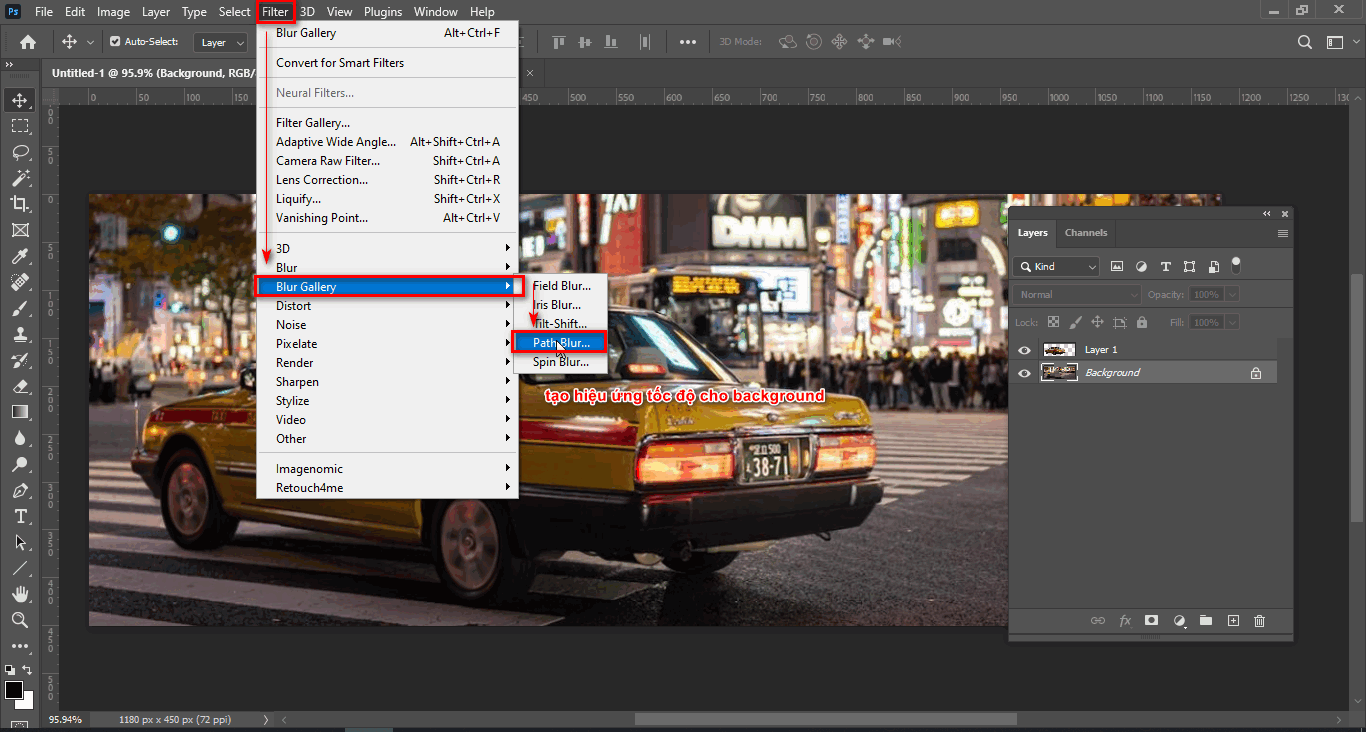The height and width of the screenshot is (732, 1366).
Task: Pick the Eyedropper tool
Action: [x=20, y=256]
